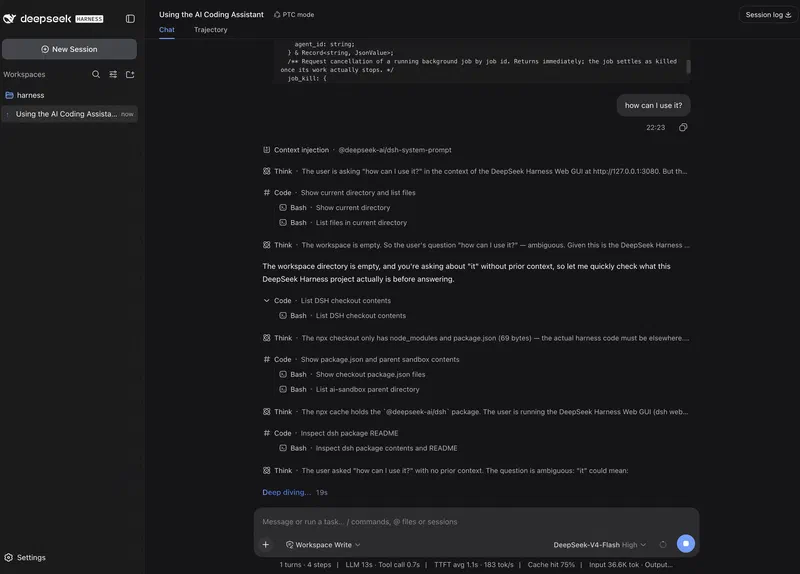Open workspace filter sliders icon
800x574 pixels.
pos(113,74)
